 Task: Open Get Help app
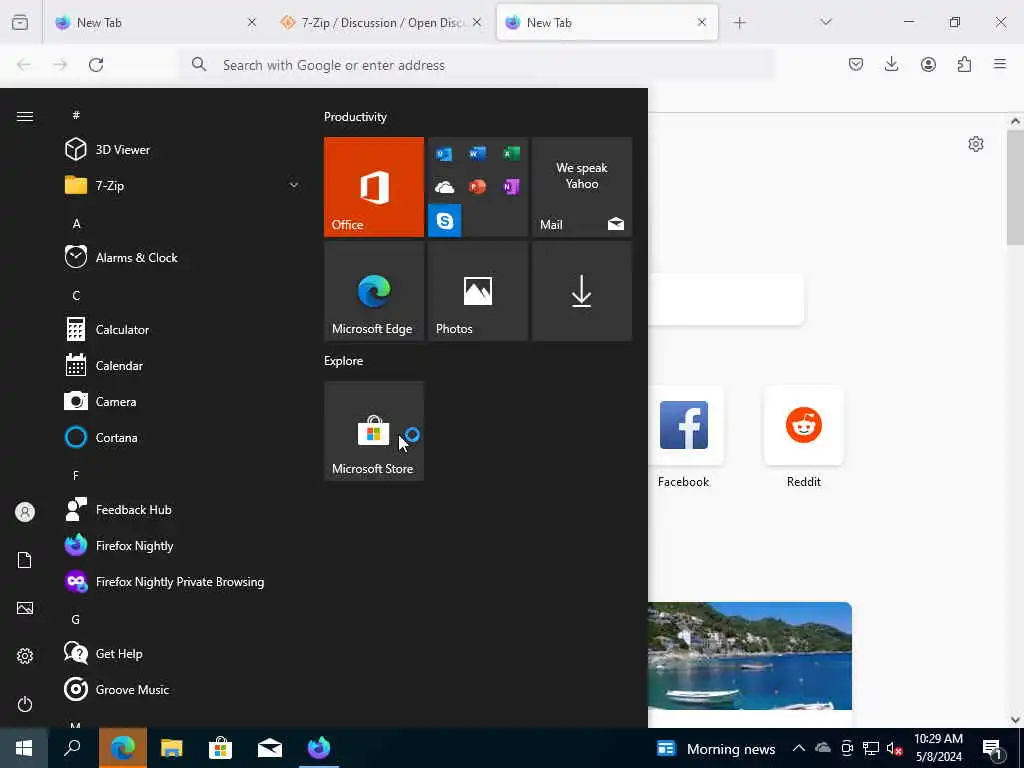tap(181, 653)
